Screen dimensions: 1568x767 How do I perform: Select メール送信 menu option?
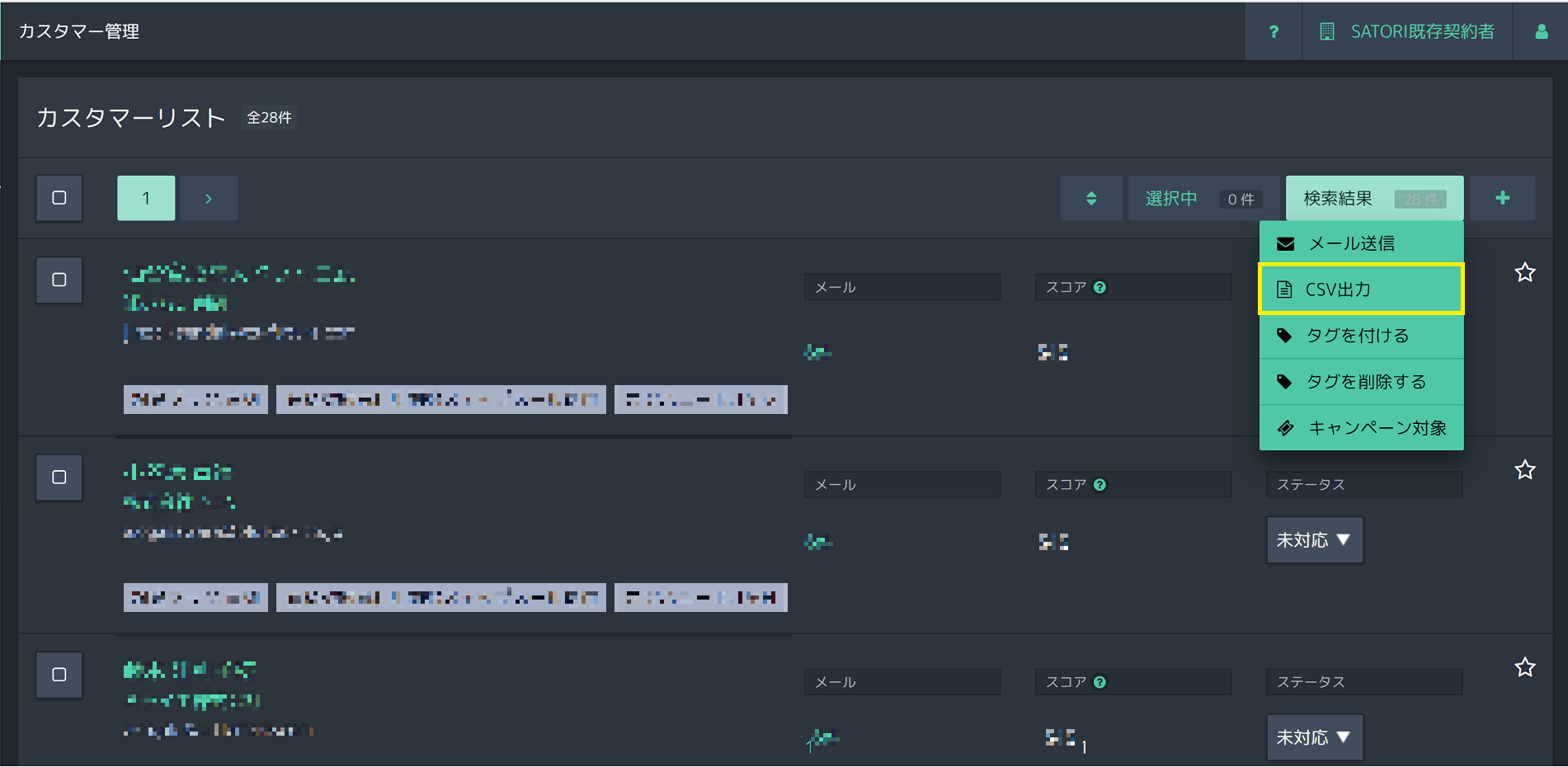(x=1361, y=243)
